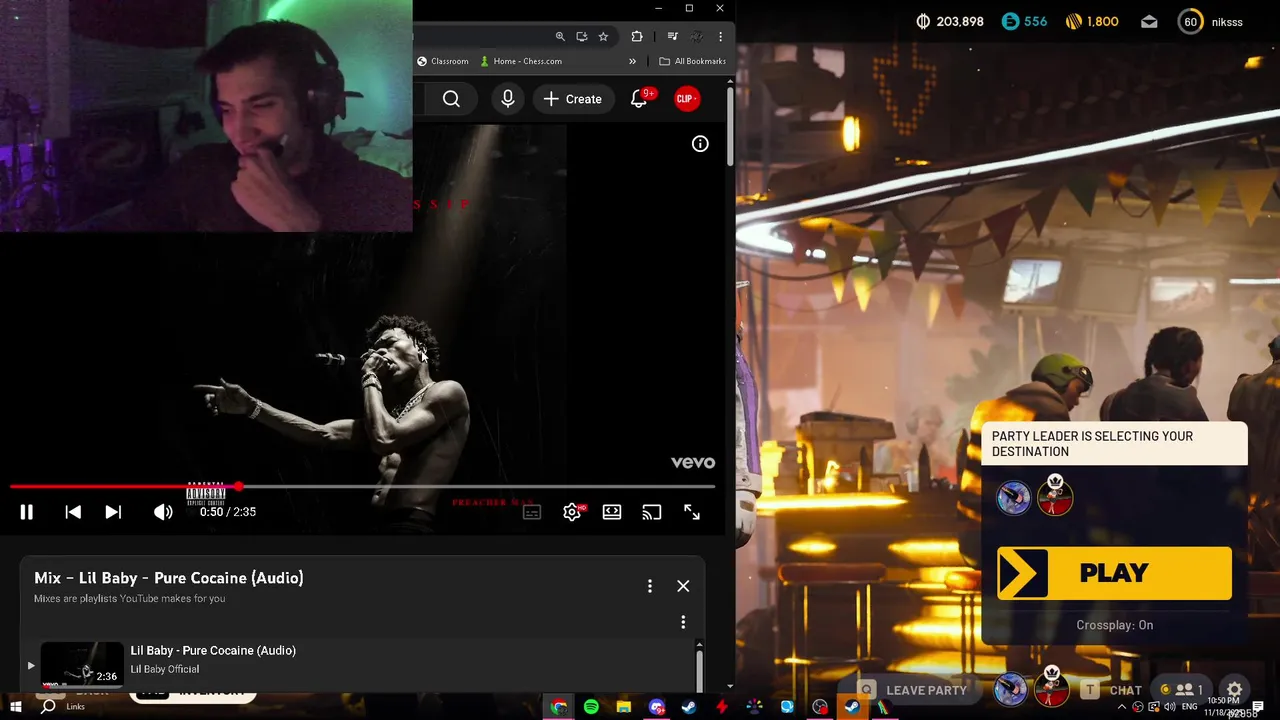Viewport: 1280px width, 720px height.
Task: Toggle subtitles/closed captions button
Action: click(532, 512)
